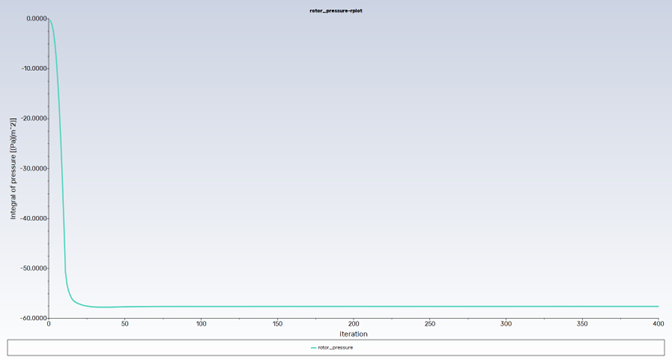The width and height of the screenshot is (672, 363).
Task: Click the 200 iteration tick label
Action: 354,324
